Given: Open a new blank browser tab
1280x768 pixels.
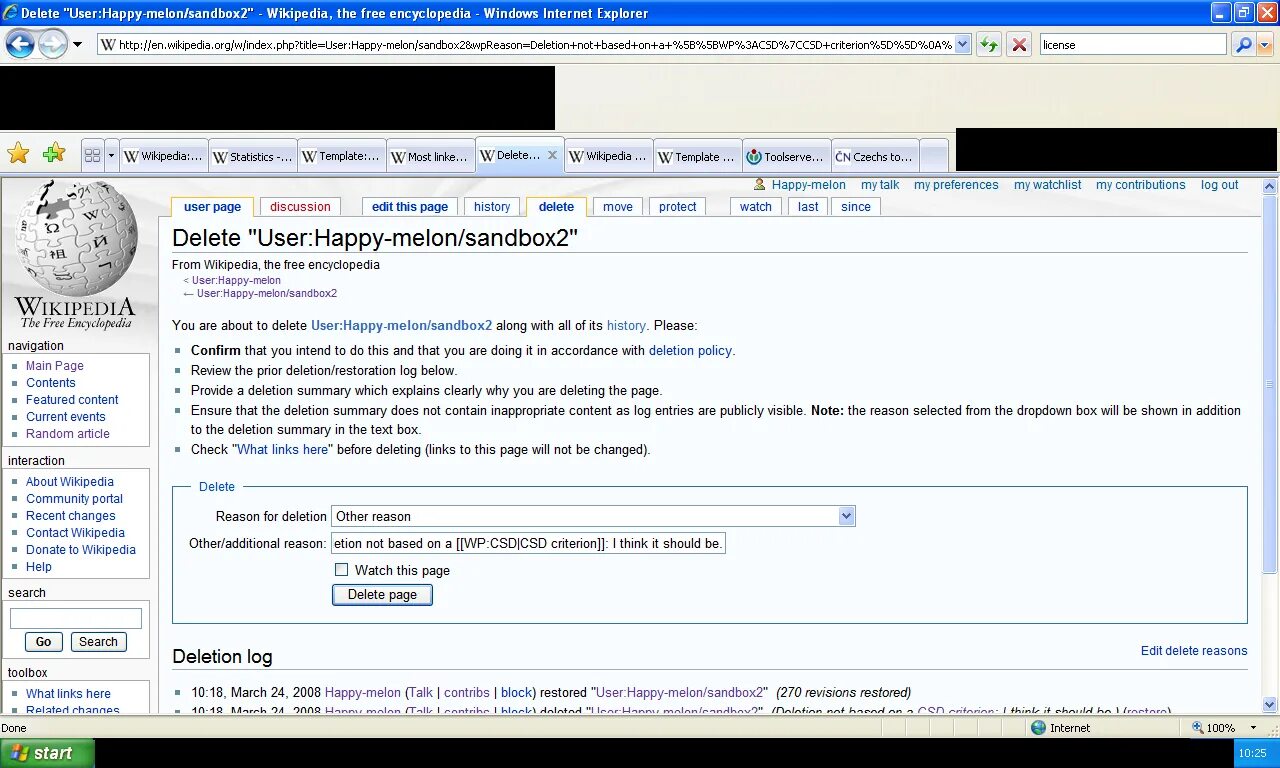Looking at the screenshot, I should tap(934, 156).
